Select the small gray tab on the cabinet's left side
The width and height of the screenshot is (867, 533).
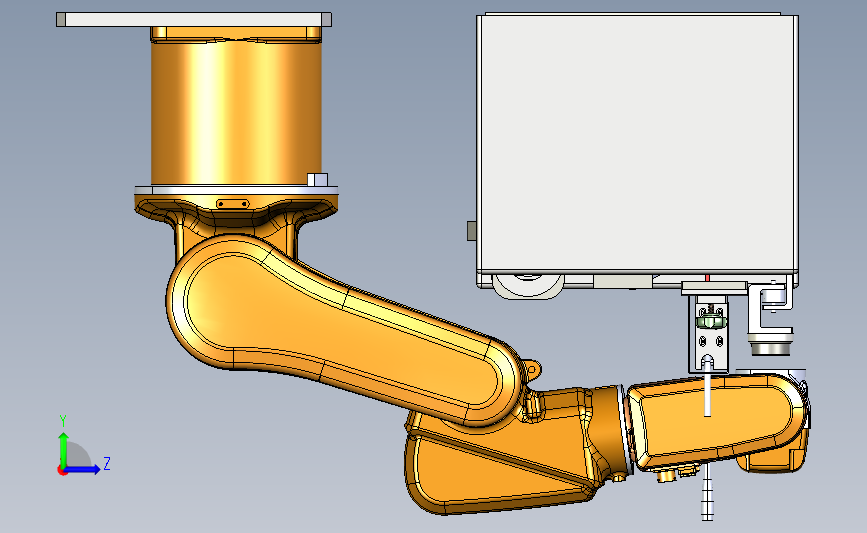point(472,231)
